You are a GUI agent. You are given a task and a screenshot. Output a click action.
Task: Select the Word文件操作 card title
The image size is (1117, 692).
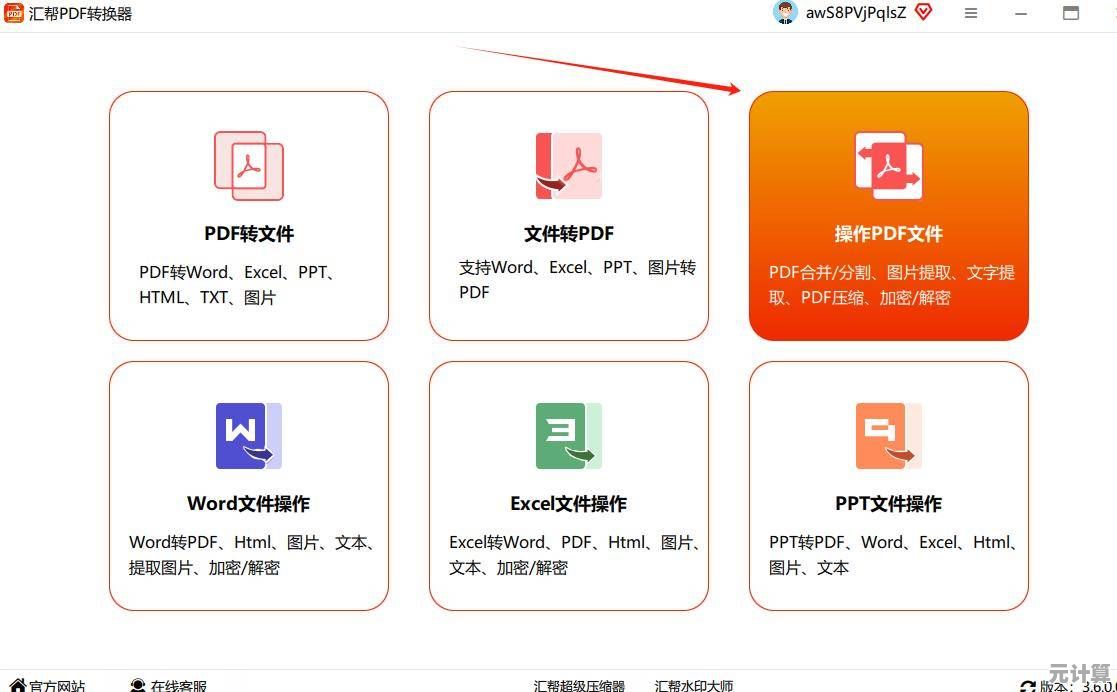[248, 504]
